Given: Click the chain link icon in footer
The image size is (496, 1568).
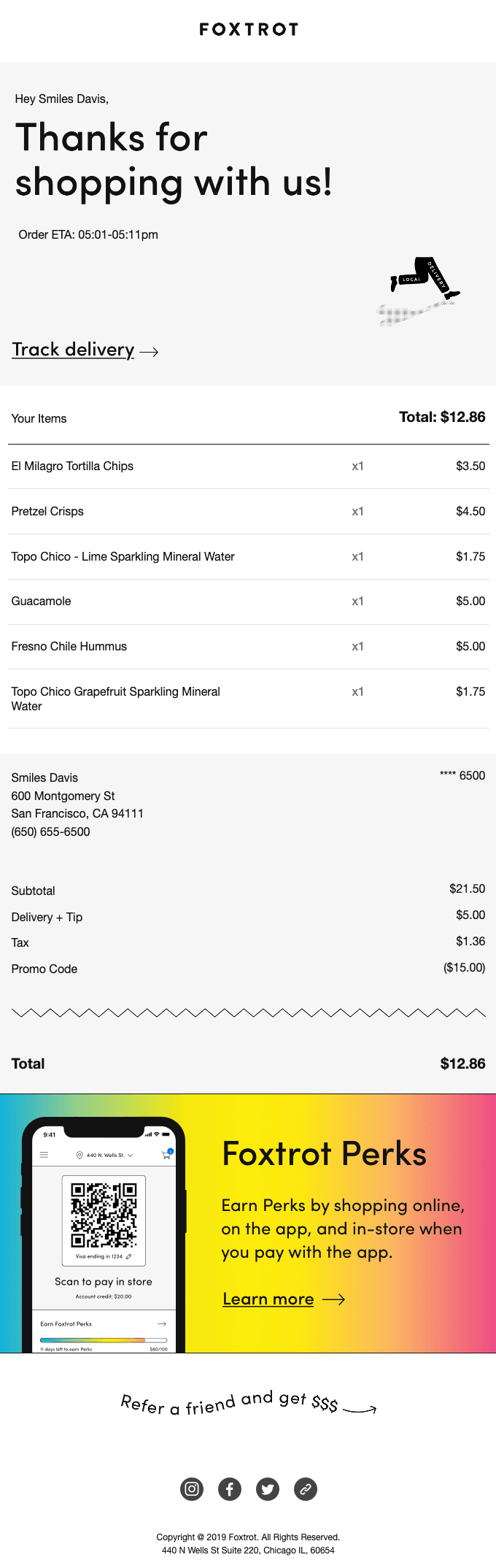Looking at the screenshot, I should coord(306,1488).
